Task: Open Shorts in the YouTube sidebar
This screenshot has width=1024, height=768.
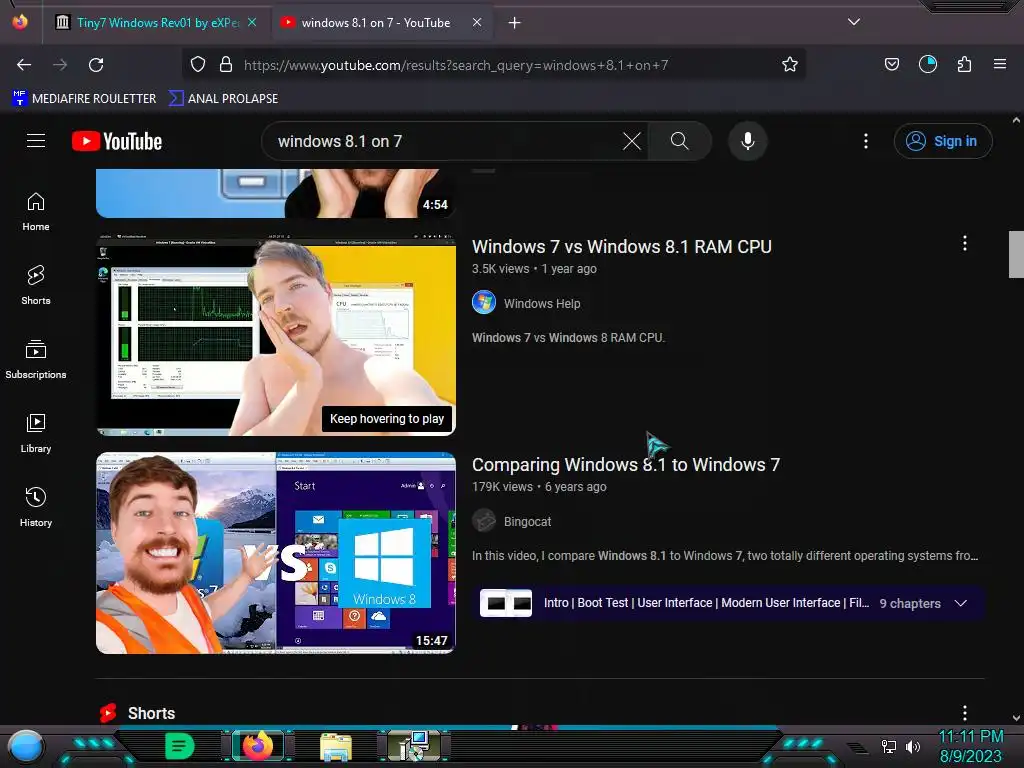Action: pyautogui.click(x=36, y=285)
